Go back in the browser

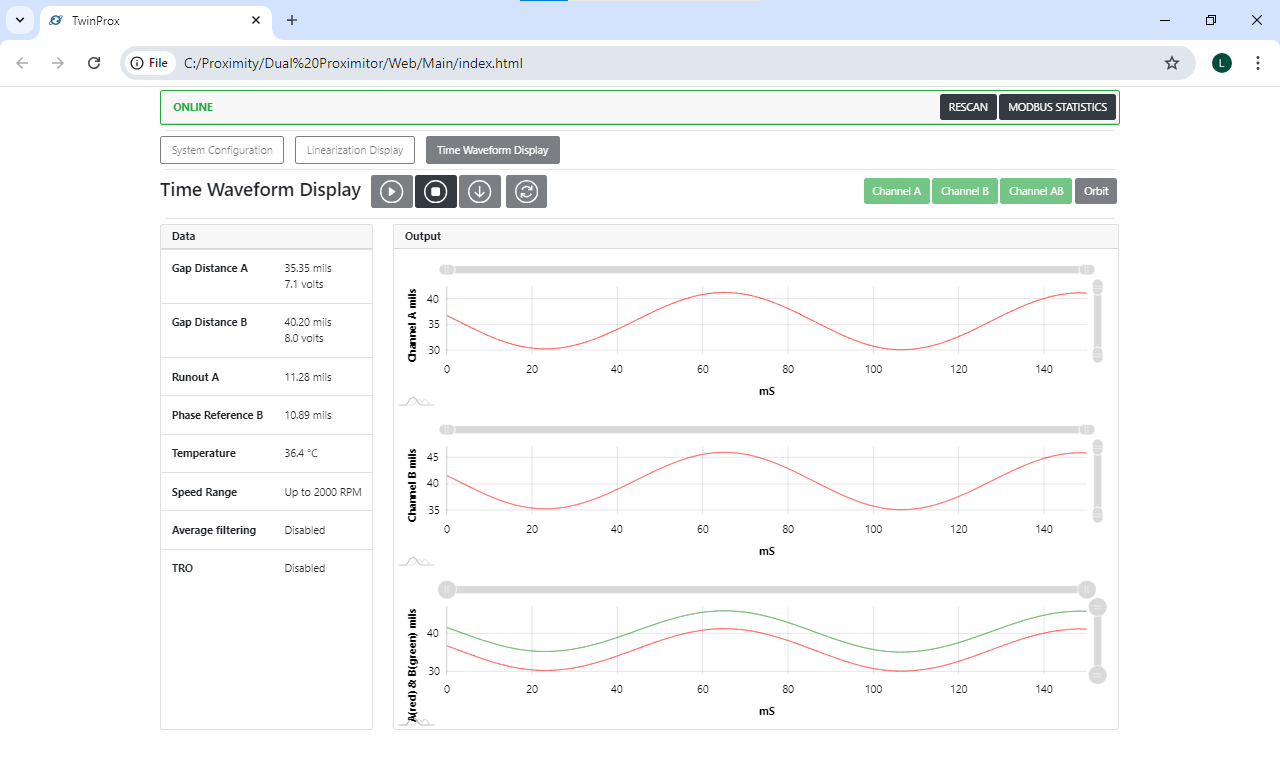tap(22, 63)
